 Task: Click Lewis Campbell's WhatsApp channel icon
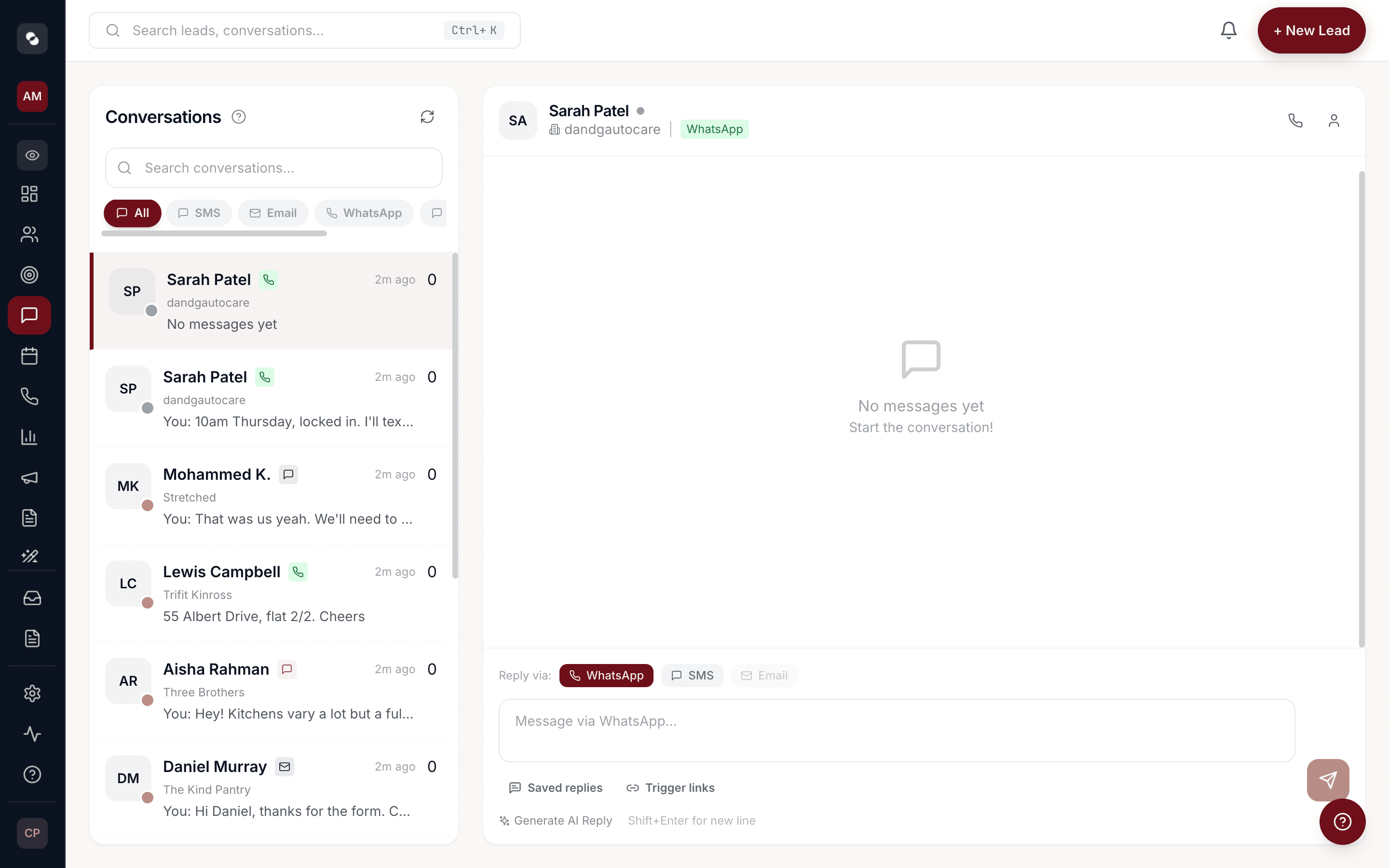tap(298, 572)
